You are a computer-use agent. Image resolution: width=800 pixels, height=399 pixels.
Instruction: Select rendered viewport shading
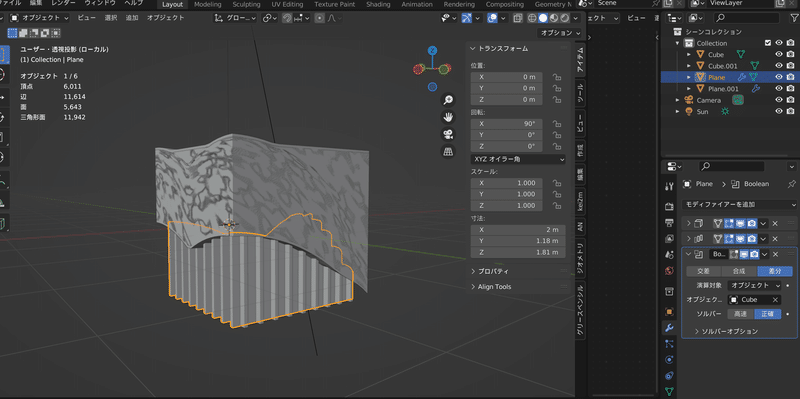(x=565, y=18)
